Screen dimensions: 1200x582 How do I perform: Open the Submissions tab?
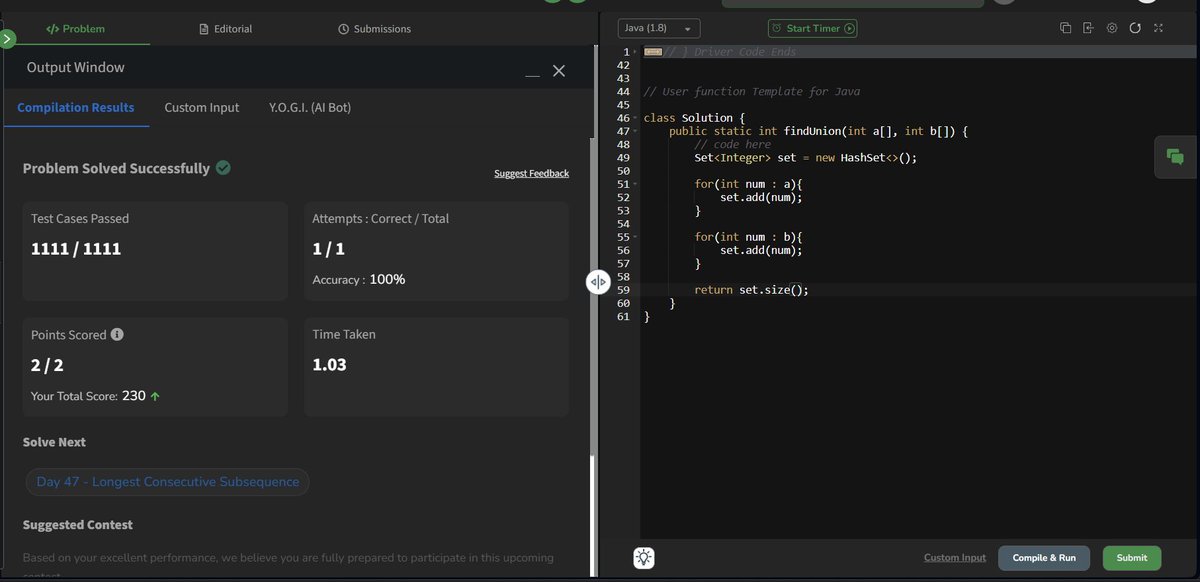pos(375,29)
